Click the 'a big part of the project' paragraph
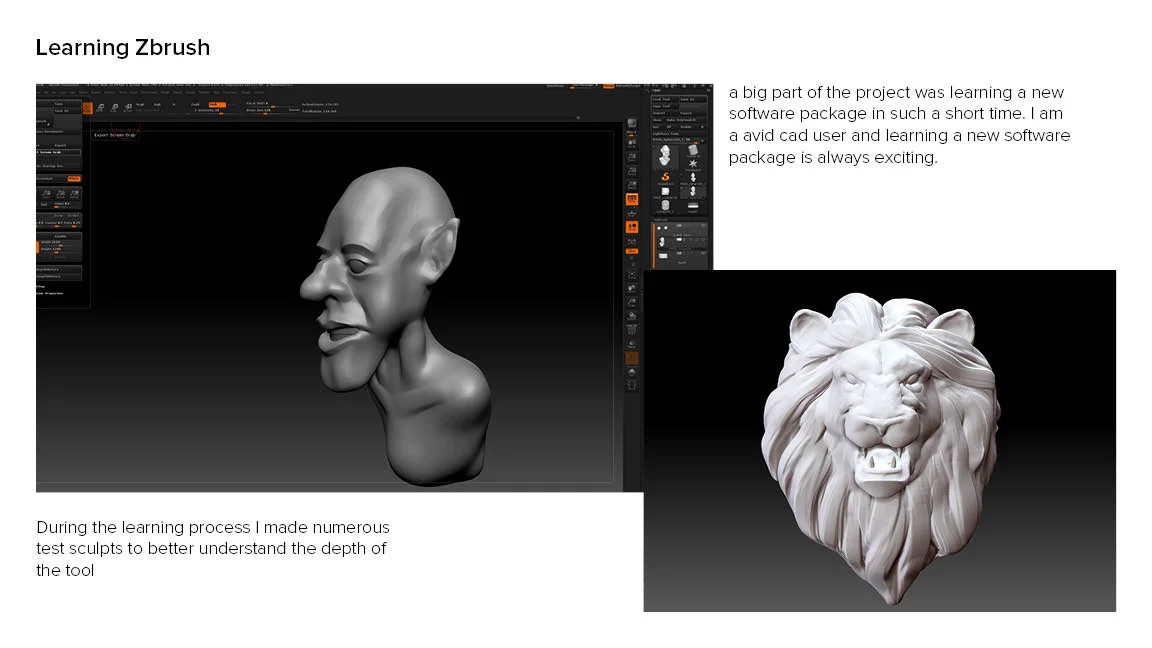The height and width of the screenshot is (648, 1152). coord(899,125)
